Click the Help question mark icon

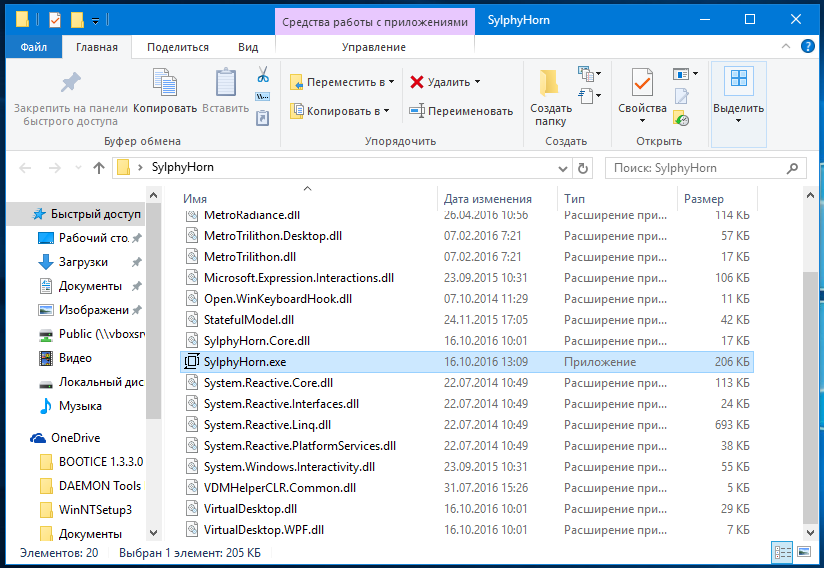pos(808,46)
